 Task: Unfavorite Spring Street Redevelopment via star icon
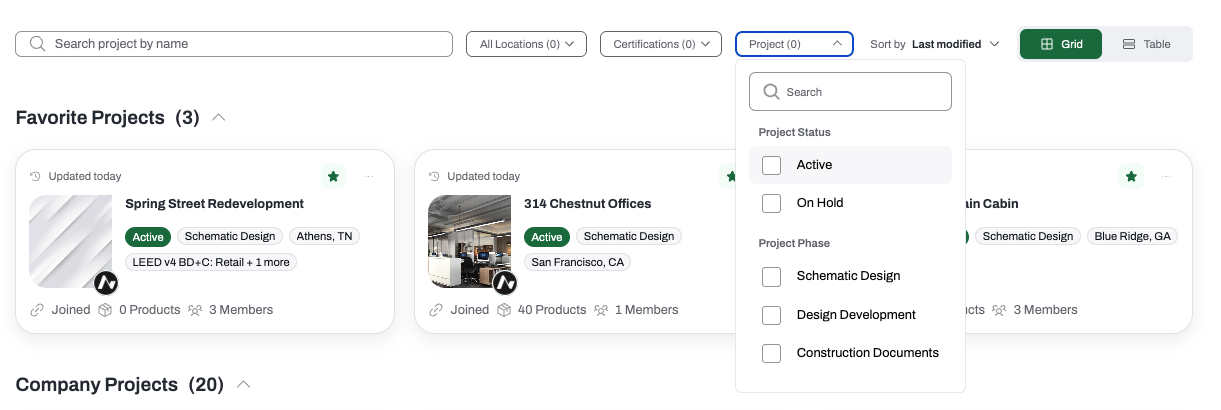click(333, 176)
